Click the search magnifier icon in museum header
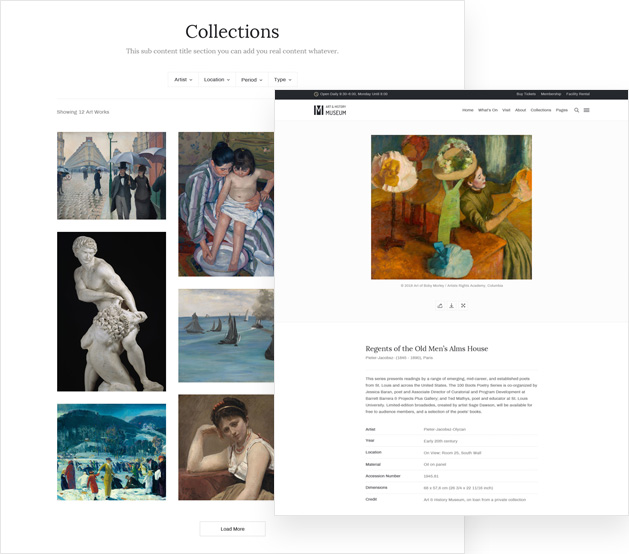 (x=576, y=110)
